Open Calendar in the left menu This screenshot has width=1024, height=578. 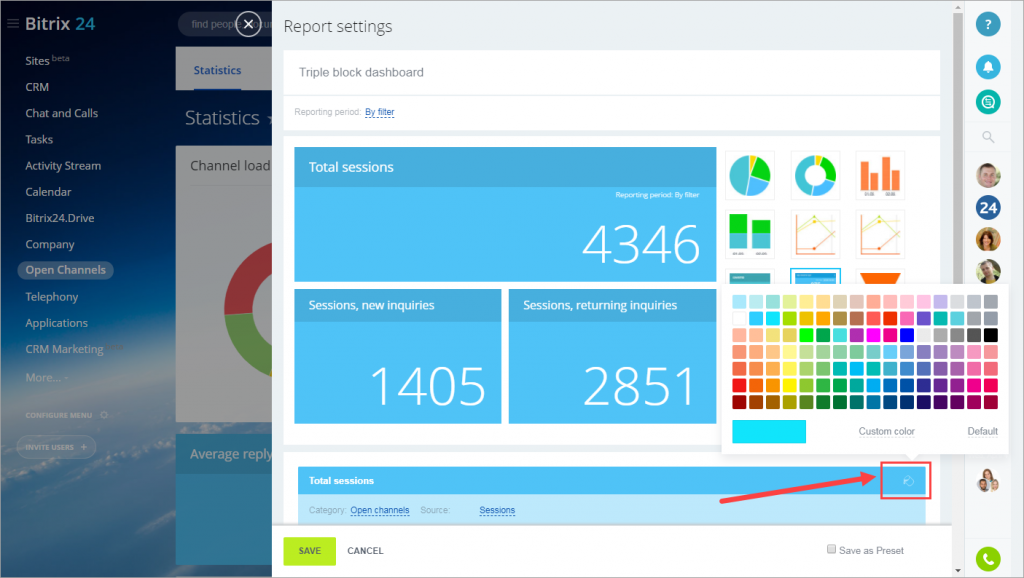[48, 192]
